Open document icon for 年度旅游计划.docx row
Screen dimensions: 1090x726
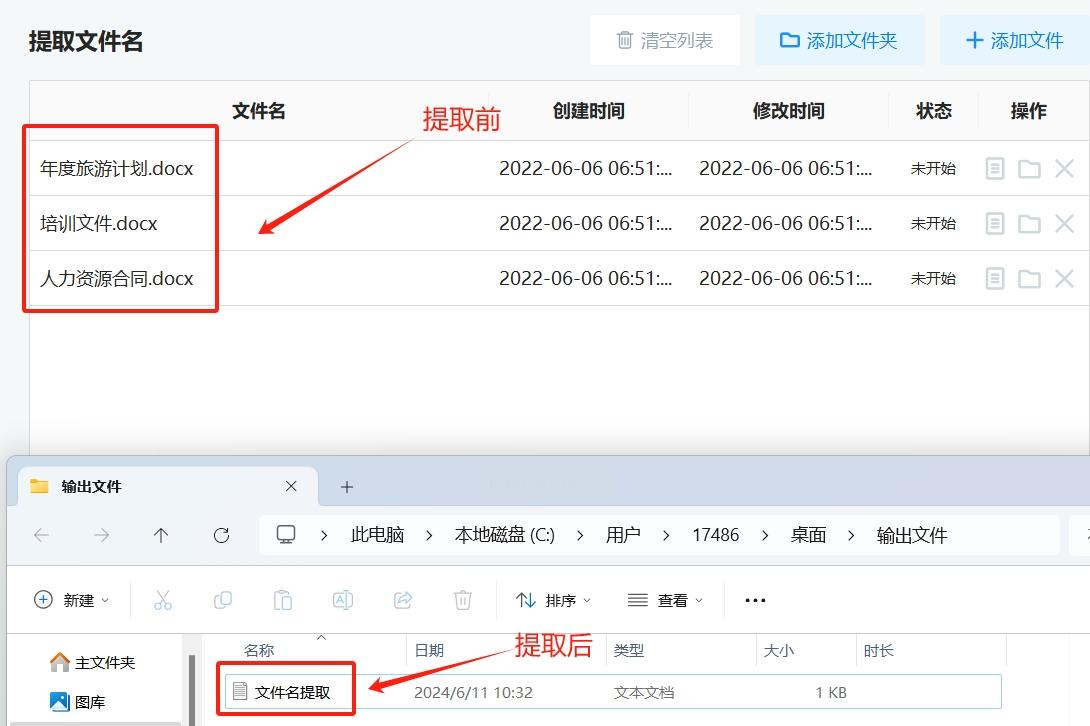coord(995,168)
